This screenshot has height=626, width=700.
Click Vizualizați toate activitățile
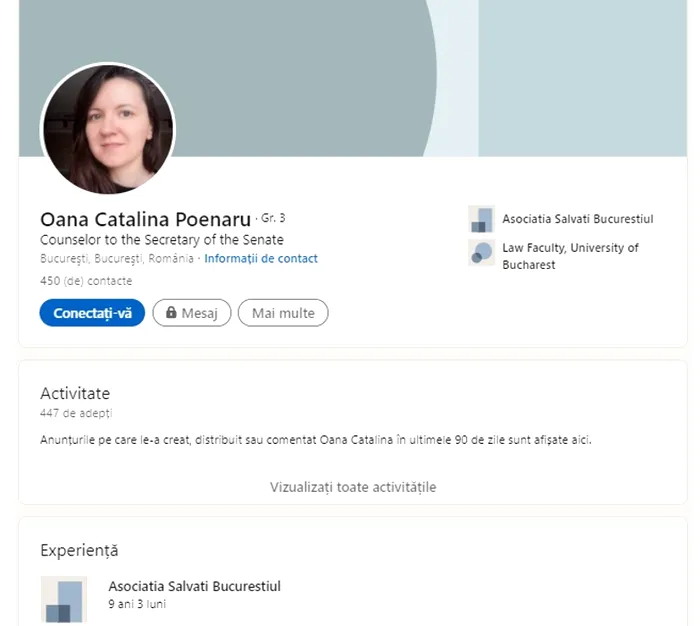point(353,487)
